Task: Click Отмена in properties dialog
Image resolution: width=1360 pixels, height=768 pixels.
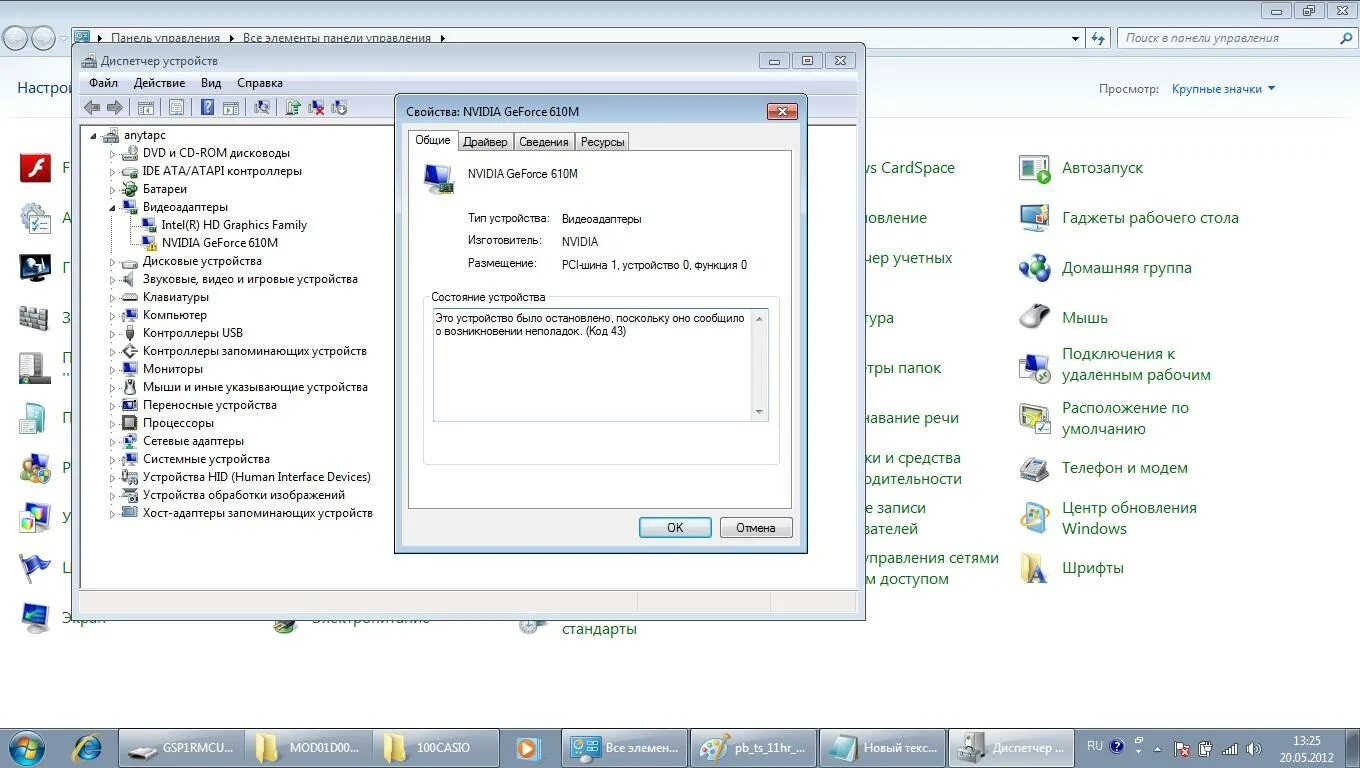Action: (x=756, y=528)
